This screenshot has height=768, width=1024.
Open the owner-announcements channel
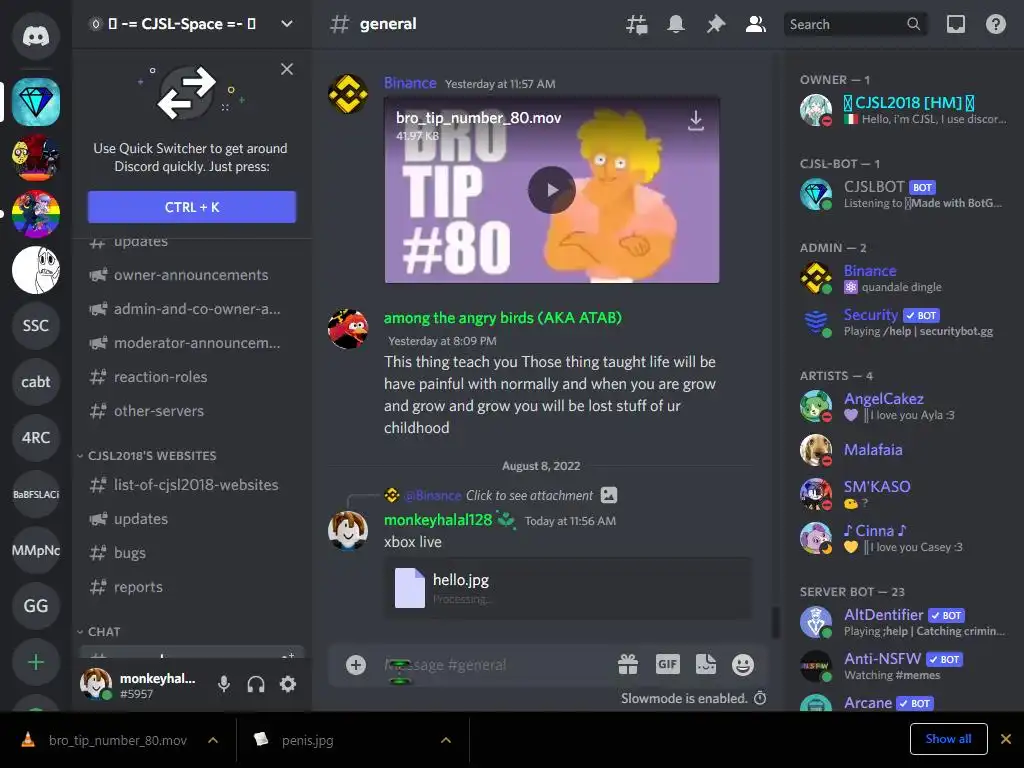(192, 275)
